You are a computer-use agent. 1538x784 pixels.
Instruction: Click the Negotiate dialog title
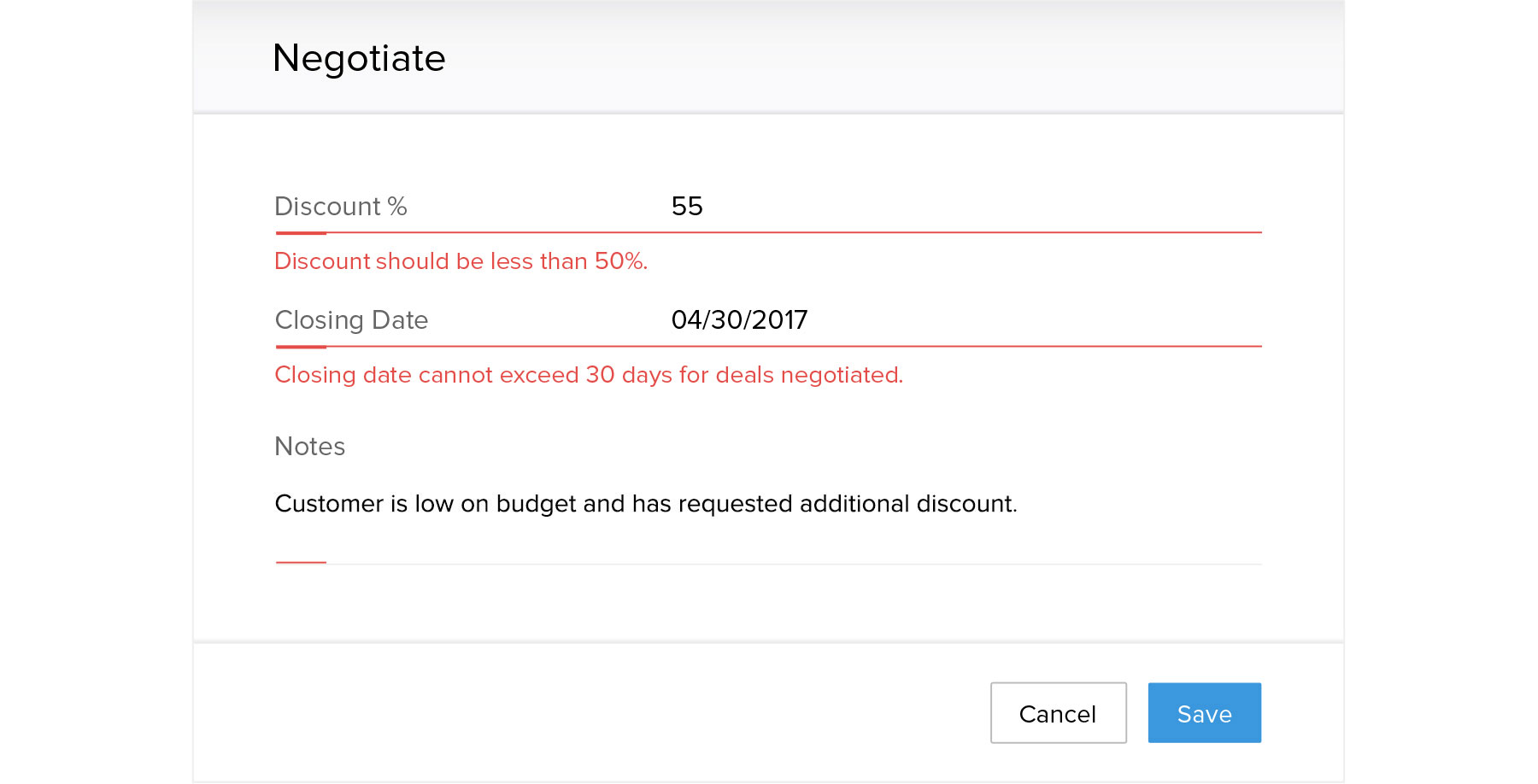click(x=359, y=58)
